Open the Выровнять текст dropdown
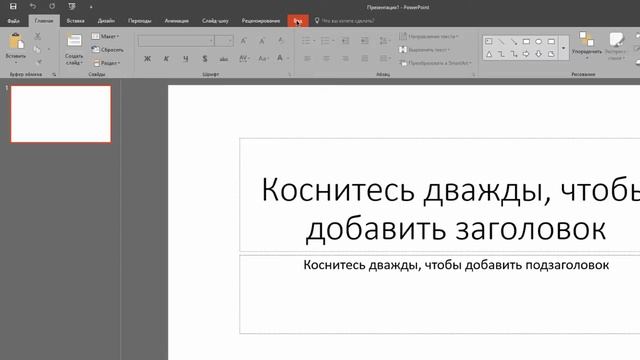Screen dimensions: 640x360 coord(424,50)
